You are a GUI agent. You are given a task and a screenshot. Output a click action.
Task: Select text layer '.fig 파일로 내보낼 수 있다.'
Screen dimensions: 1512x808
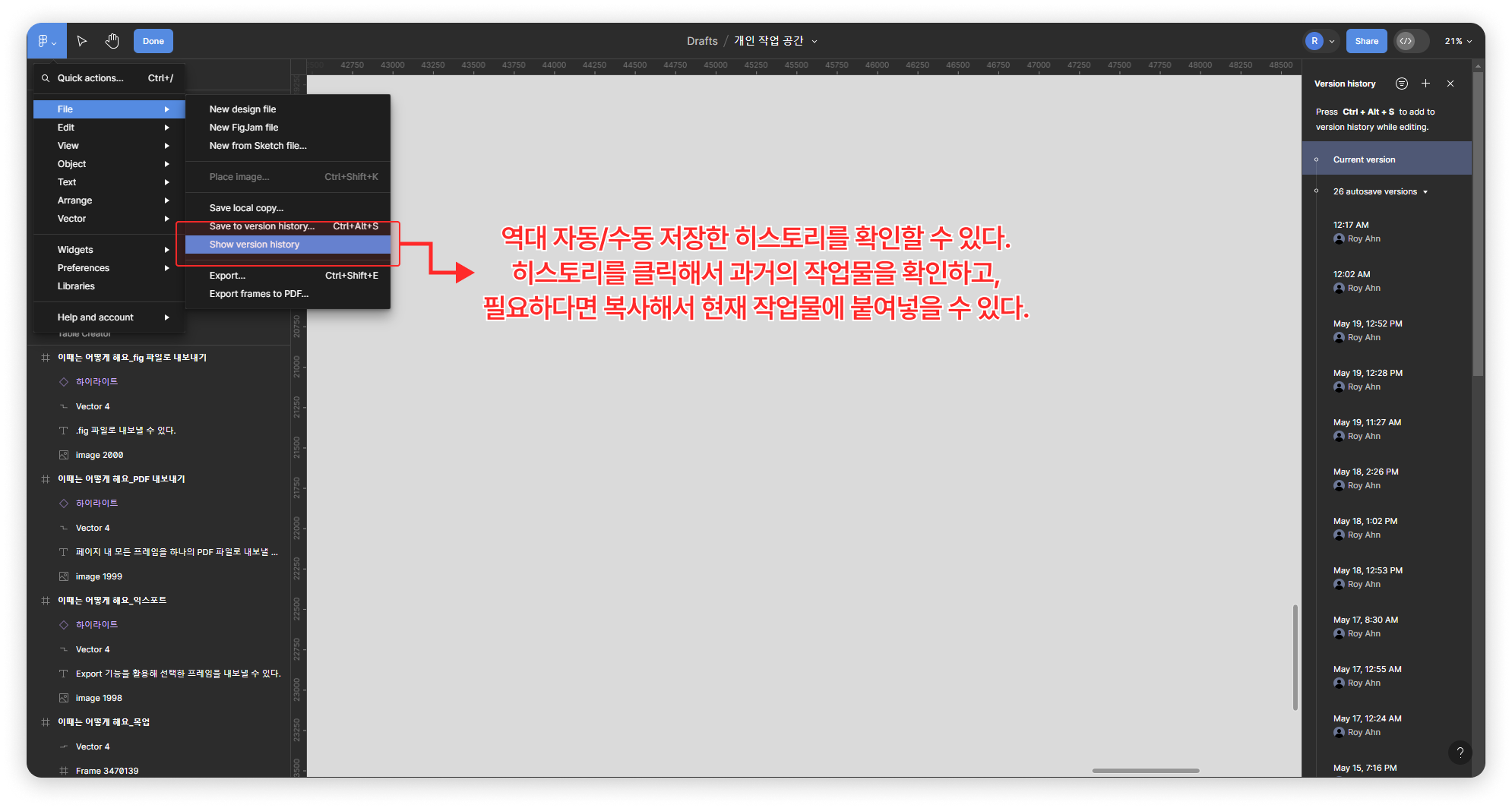pos(160,431)
